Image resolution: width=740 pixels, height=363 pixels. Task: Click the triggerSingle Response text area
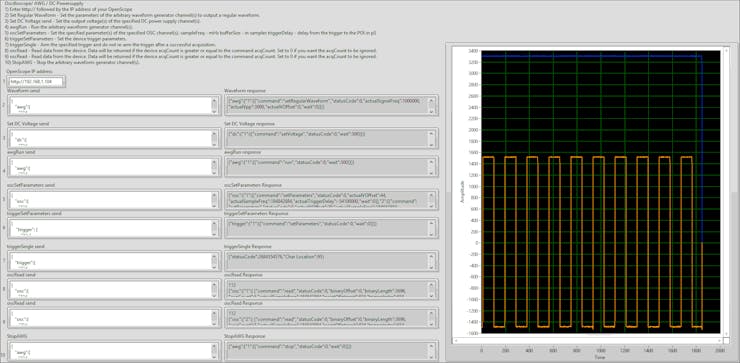[x=327, y=262]
